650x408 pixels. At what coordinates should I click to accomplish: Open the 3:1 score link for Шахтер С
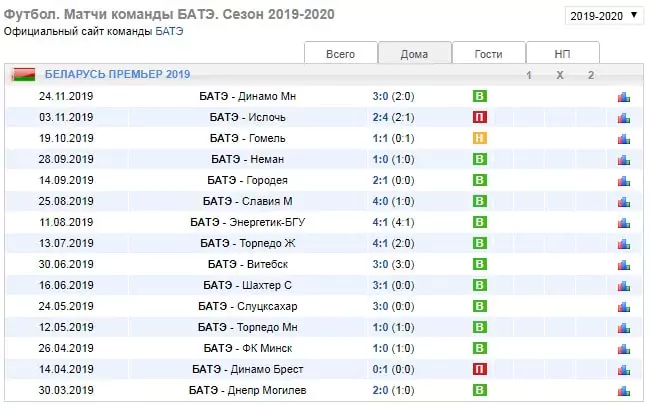[x=380, y=285]
